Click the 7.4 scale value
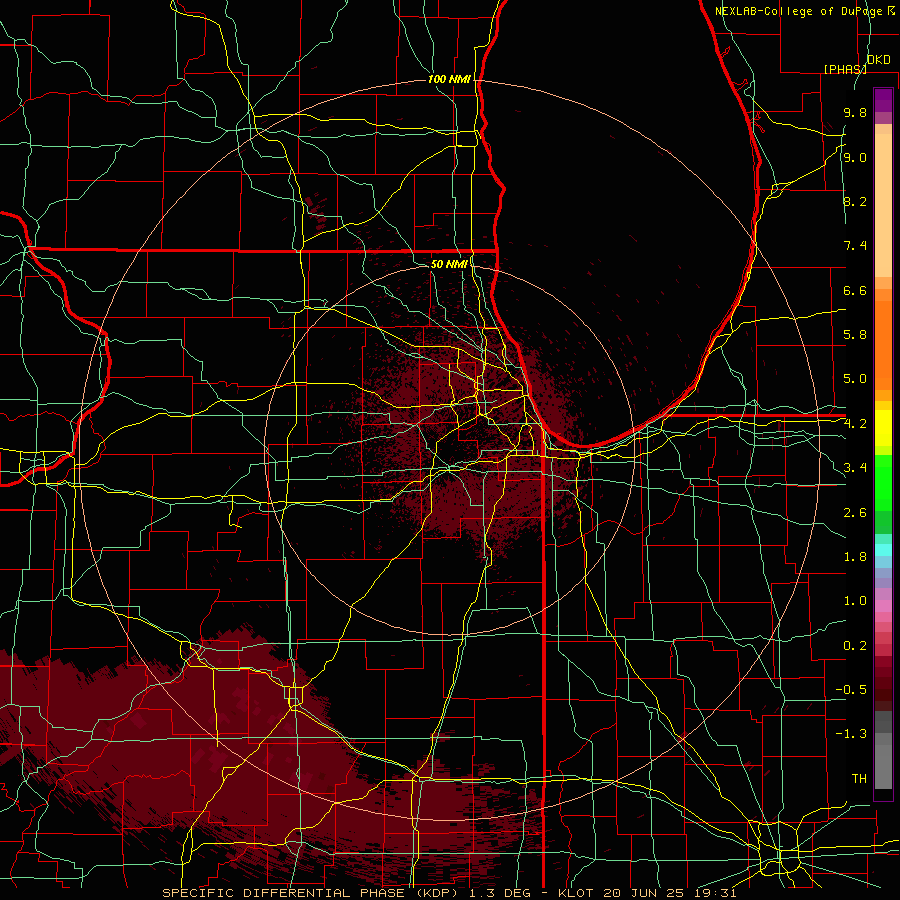Viewport: 900px width, 900px height. click(855, 246)
